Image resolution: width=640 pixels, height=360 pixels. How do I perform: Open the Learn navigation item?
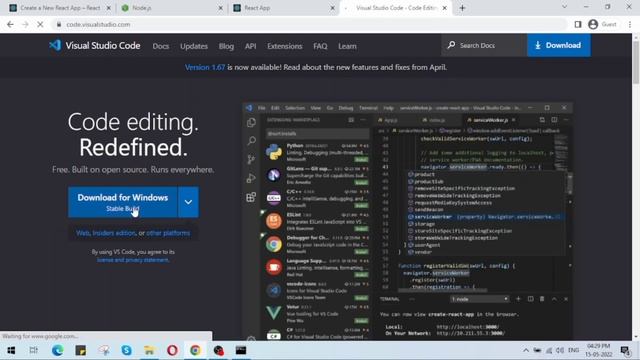347,46
